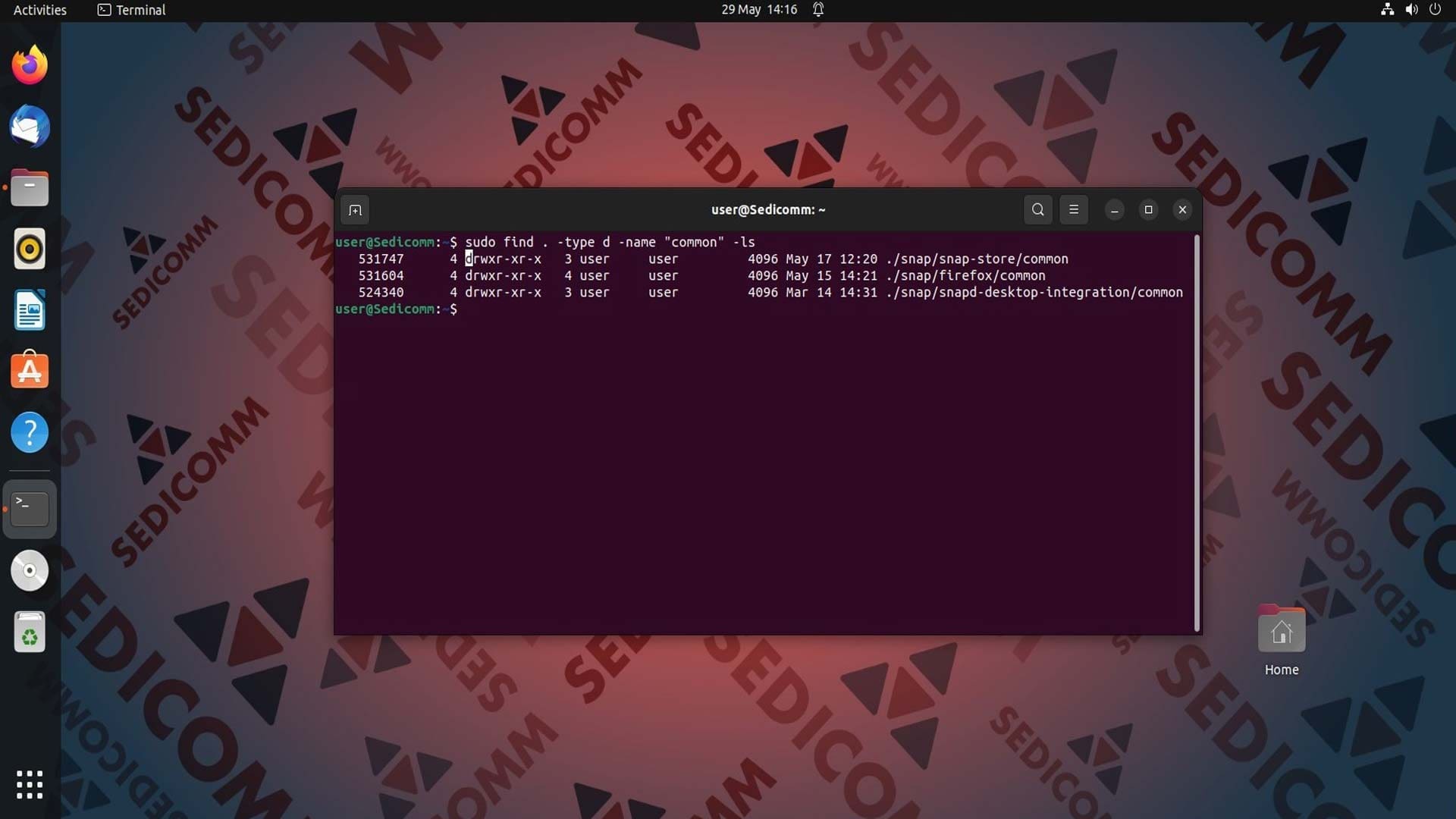This screenshot has width=1456, height=819.
Task: Click the empty prompt on the last line
Action: pos(396,309)
